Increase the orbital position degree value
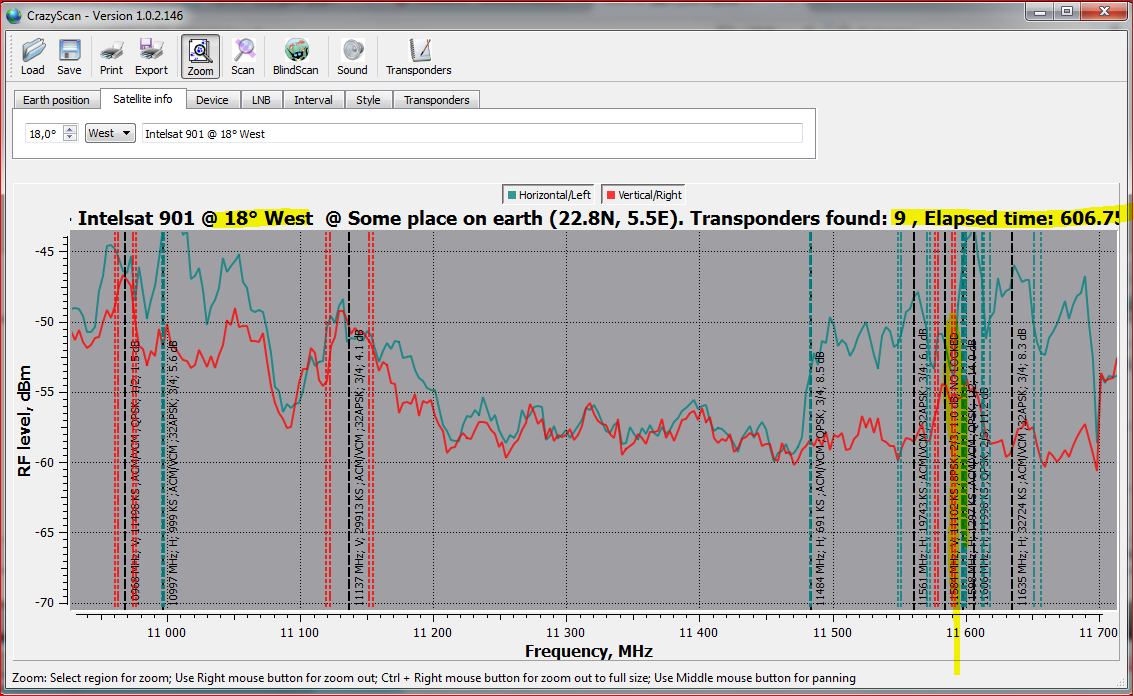1134x696 pixels. [x=70, y=129]
